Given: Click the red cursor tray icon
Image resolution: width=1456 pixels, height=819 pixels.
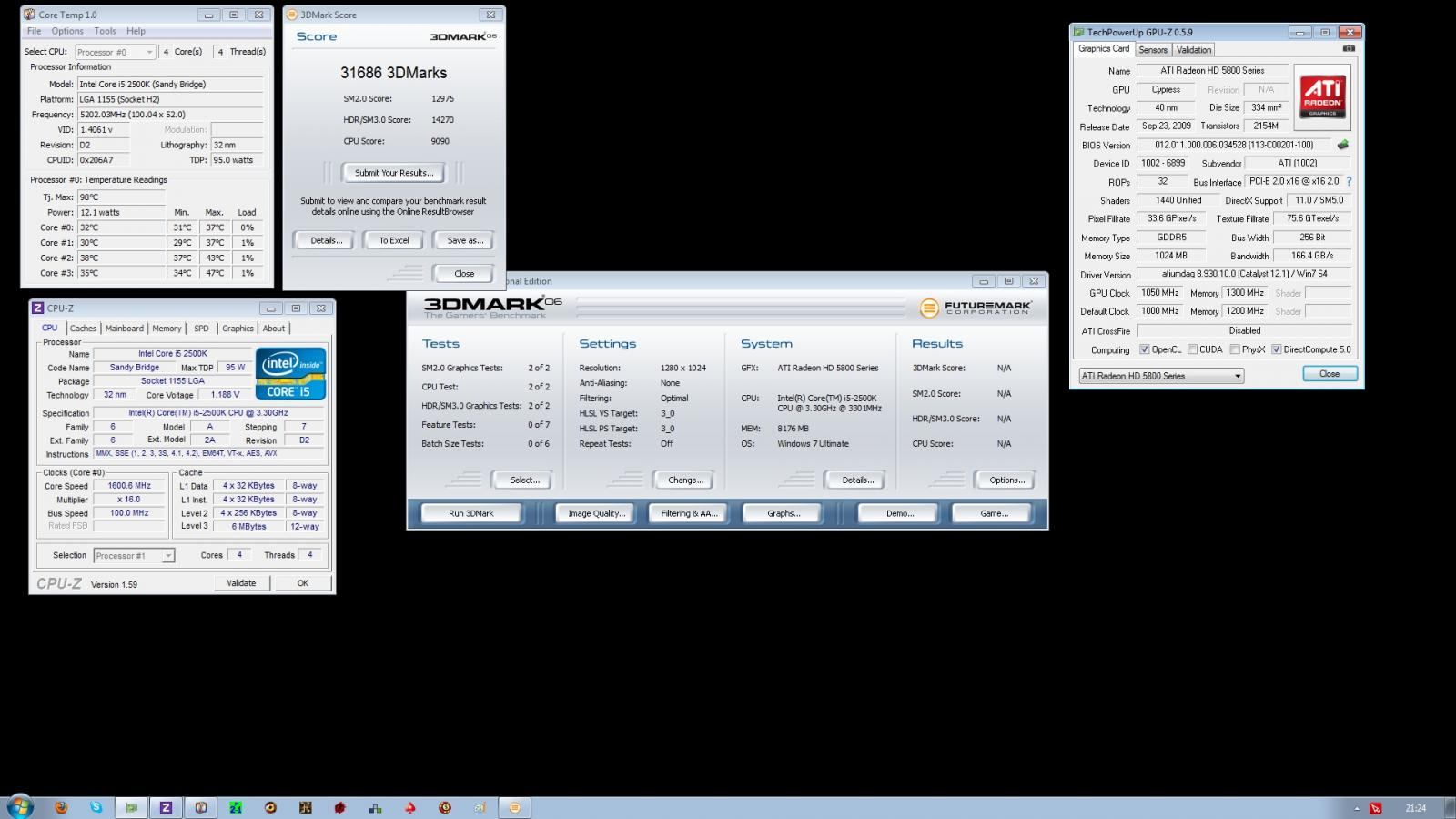Looking at the screenshot, I should pos(1375,808).
